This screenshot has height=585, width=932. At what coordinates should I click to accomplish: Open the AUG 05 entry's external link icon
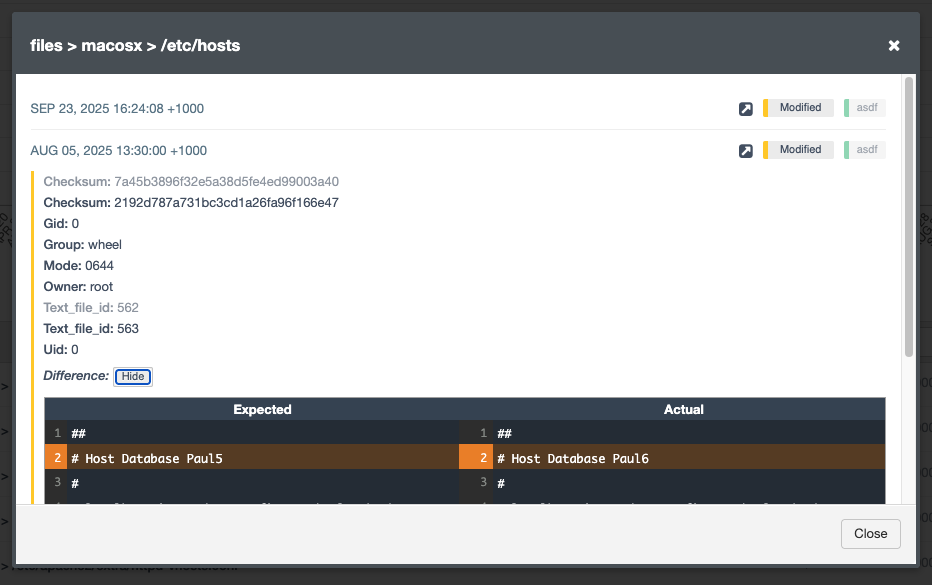(x=745, y=151)
